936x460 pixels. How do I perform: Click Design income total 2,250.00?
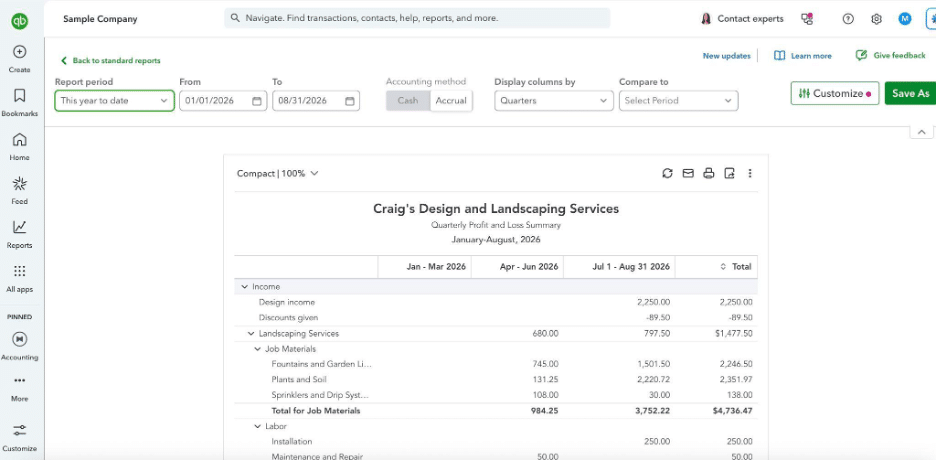point(735,302)
